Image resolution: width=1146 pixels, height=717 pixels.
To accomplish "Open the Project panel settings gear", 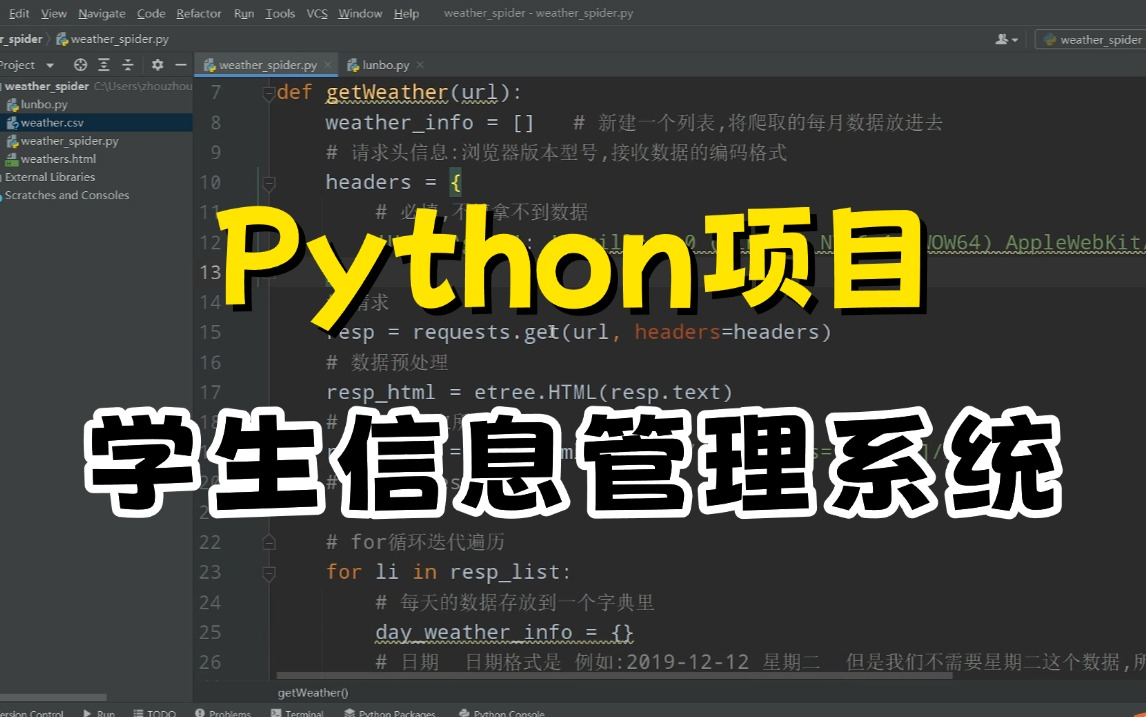I will [156, 64].
